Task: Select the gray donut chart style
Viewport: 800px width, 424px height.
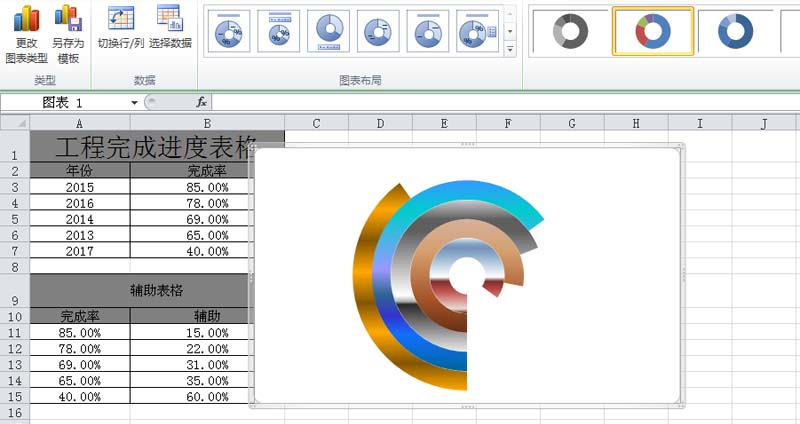Action: [570, 31]
